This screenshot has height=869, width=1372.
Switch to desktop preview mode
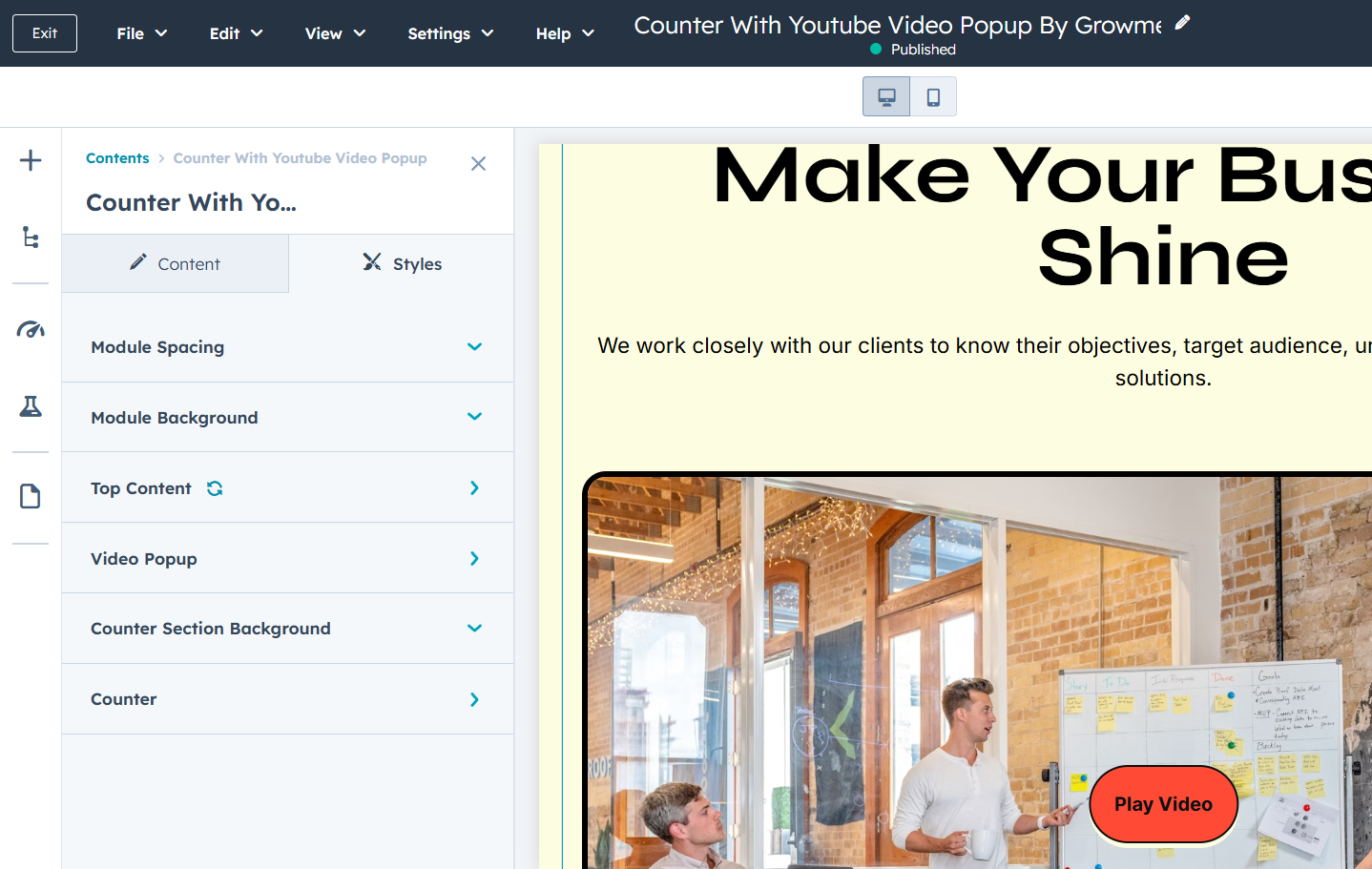point(886,96)
